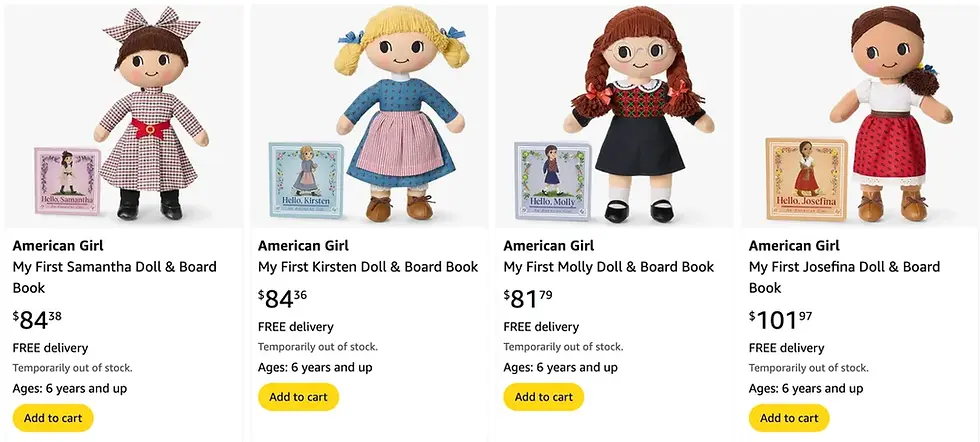The image size is (980, 442).
Task: Open My First Kirsten Doll title link
Action: click(x=368, y=267)
